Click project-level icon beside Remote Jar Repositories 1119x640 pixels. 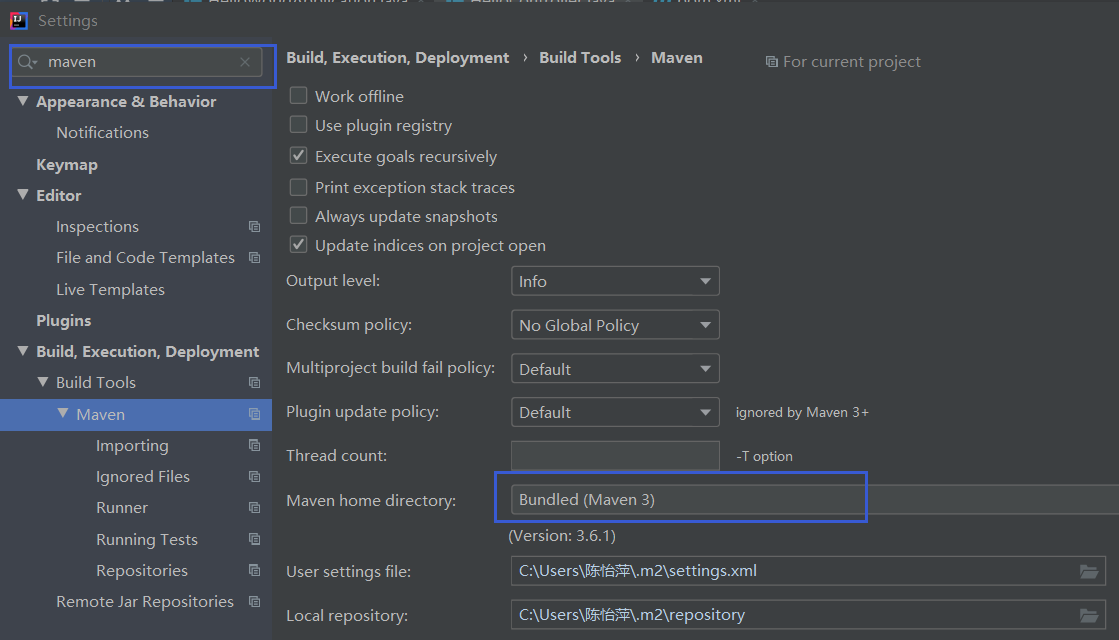254,601
